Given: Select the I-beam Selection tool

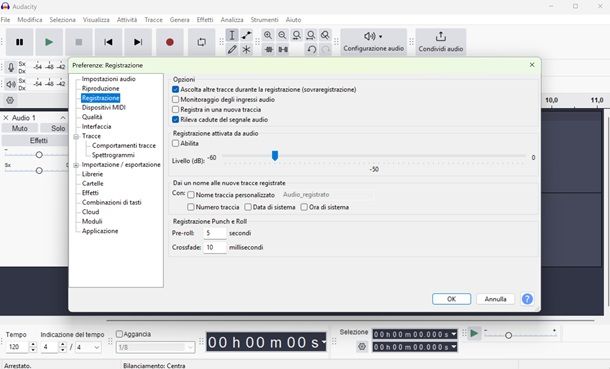Looking at the screenshot, I should [x=232, y=35].
